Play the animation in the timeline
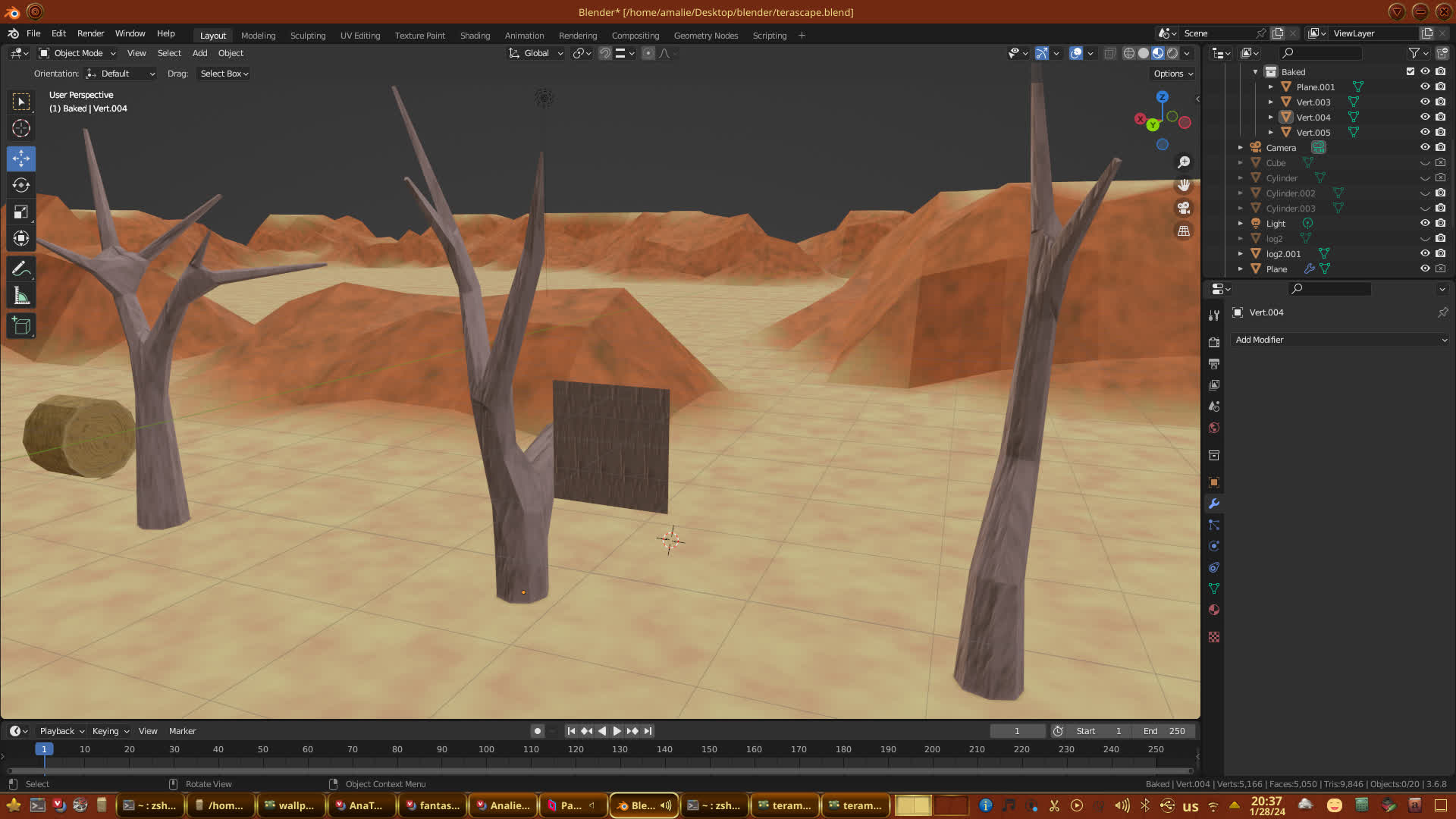 click(x=617, y=731)
